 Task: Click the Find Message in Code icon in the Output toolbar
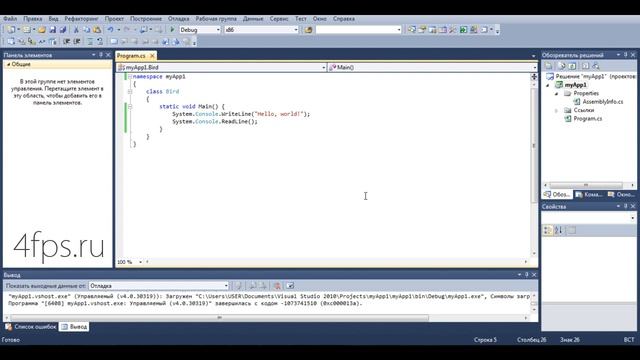click(238, 286)
